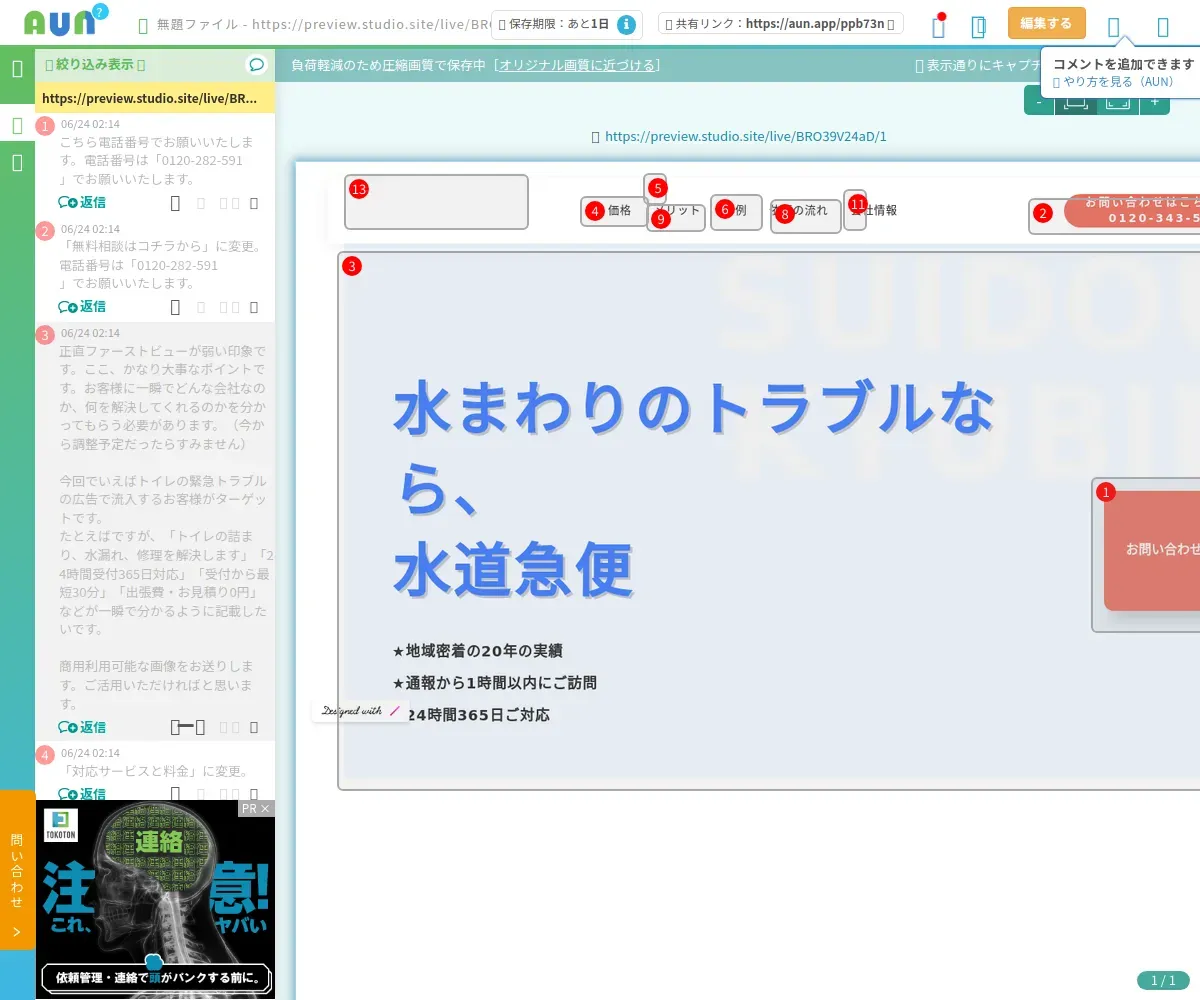Image resolution: width=1200 pixels, height=1000 pixels.
Task: Click the TOKOTON advertisement image
Action: pos(155,899)
